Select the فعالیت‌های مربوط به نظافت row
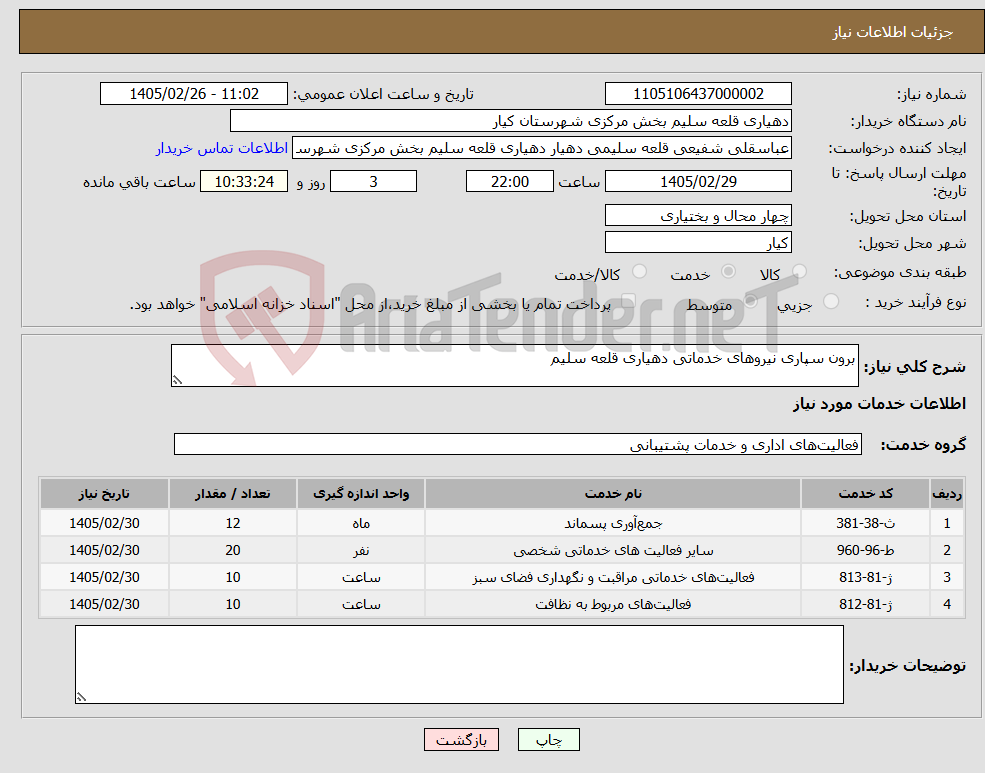This screenshot has width=985, height=773. click(501, 604)
